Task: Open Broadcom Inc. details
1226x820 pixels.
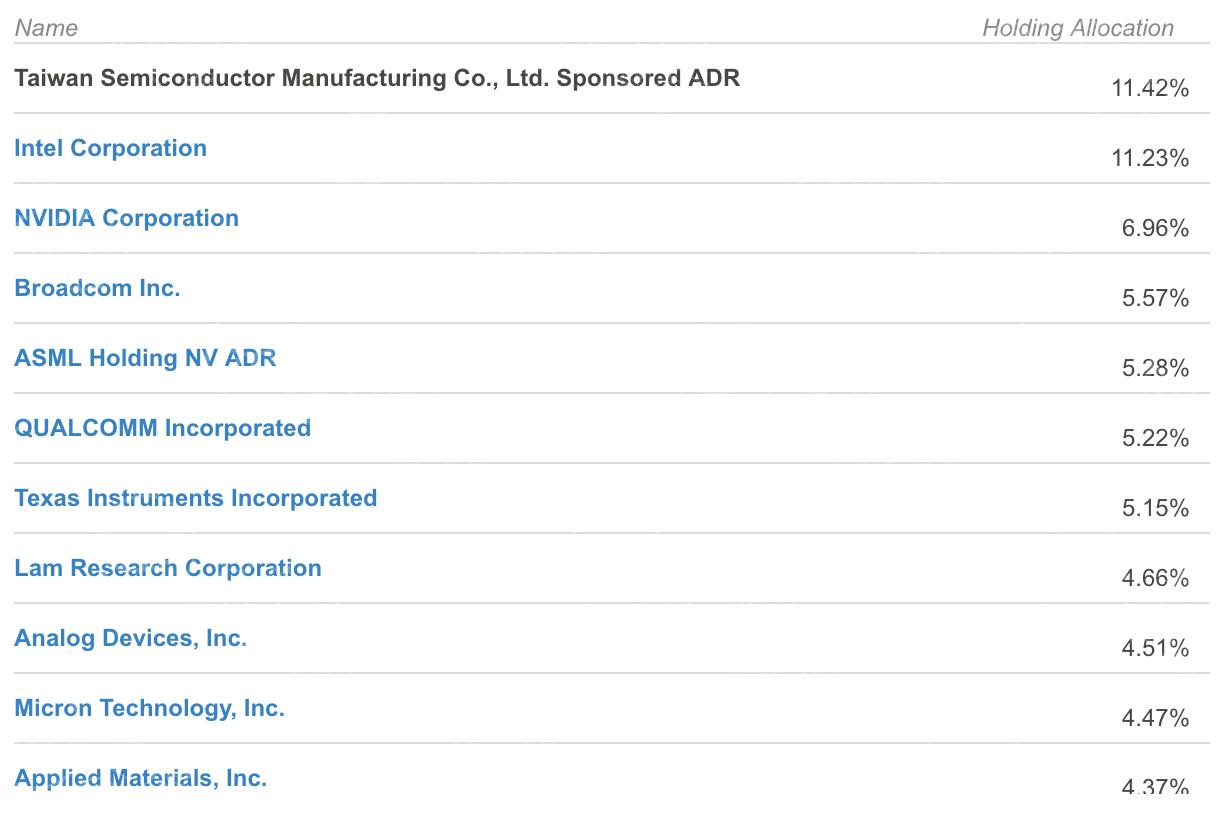Action: tap(97, 288)
